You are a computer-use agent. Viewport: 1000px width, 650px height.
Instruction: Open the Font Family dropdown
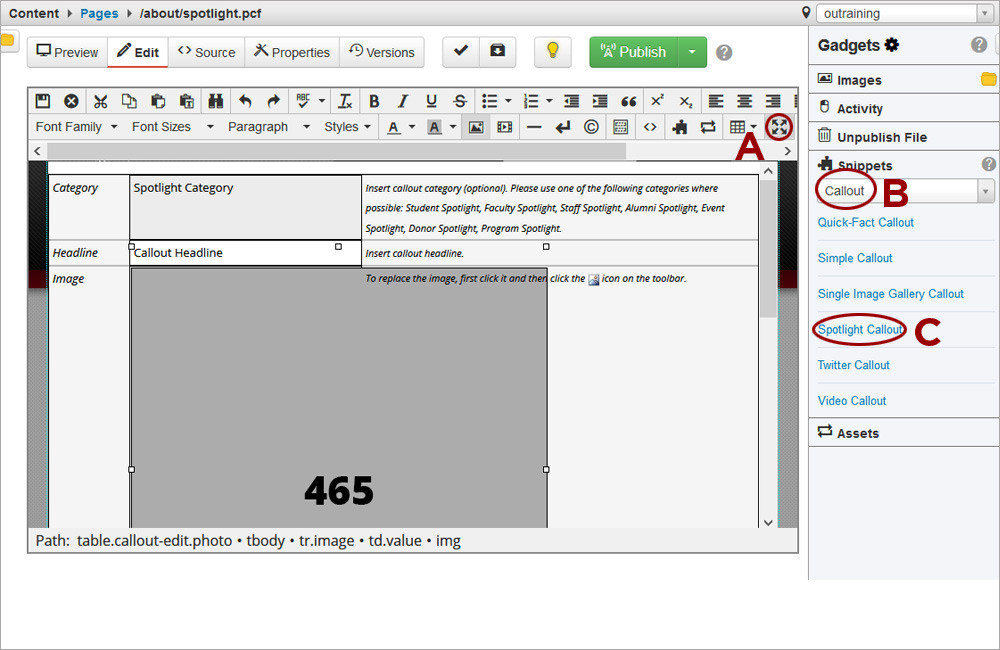click(76, 127)
